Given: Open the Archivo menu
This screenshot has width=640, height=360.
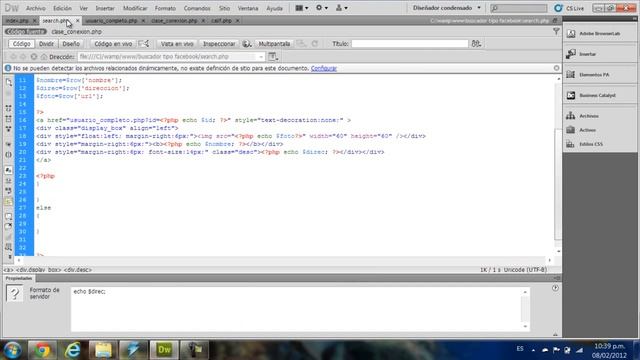Looking at the screenshot, I should click(36, 8).
